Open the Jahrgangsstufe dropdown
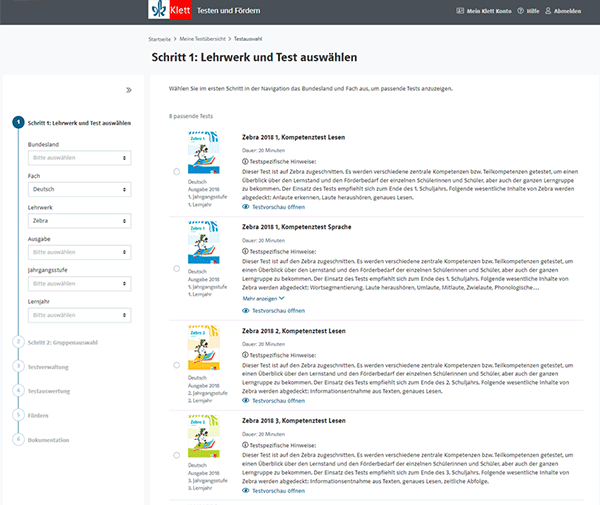The image size is (600, 505). pyautogui.click(x=80, y=283)
